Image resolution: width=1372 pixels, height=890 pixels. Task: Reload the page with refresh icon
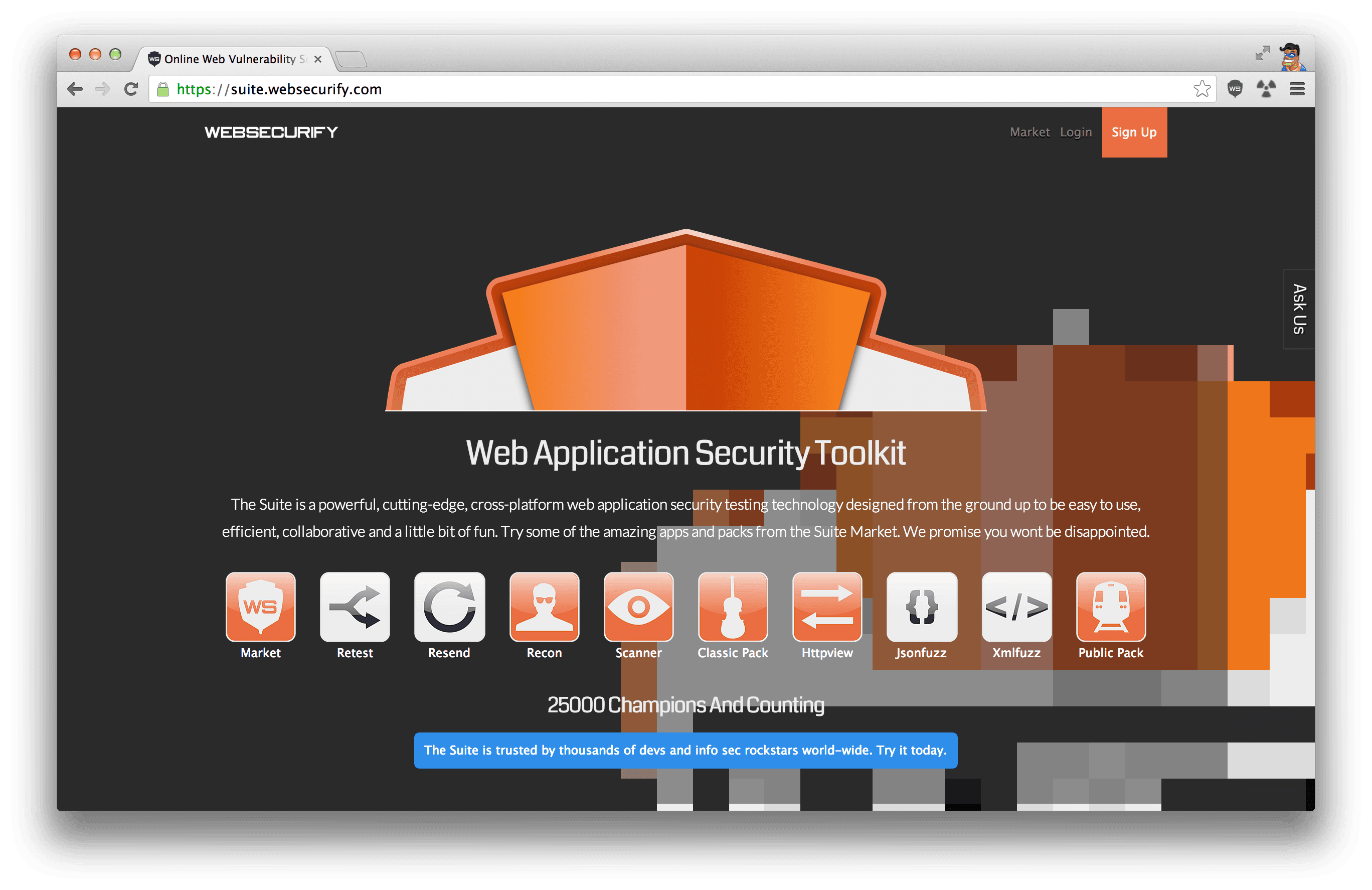pos(131,89)
